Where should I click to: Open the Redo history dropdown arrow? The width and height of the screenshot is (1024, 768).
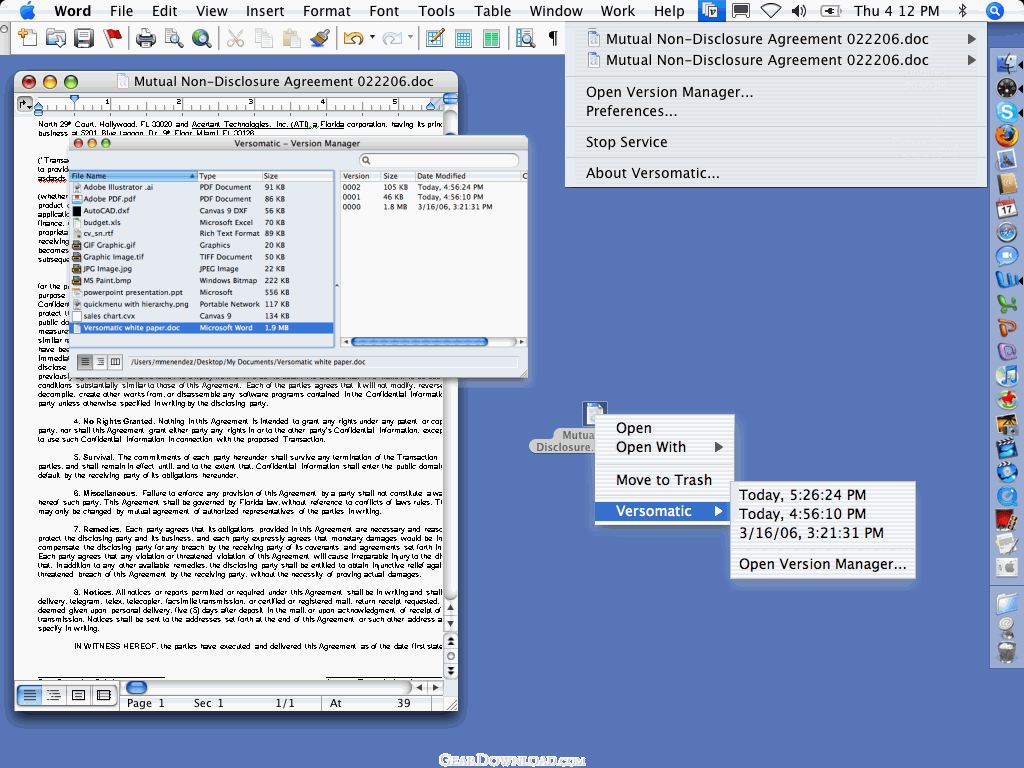[x=410, y=38]
